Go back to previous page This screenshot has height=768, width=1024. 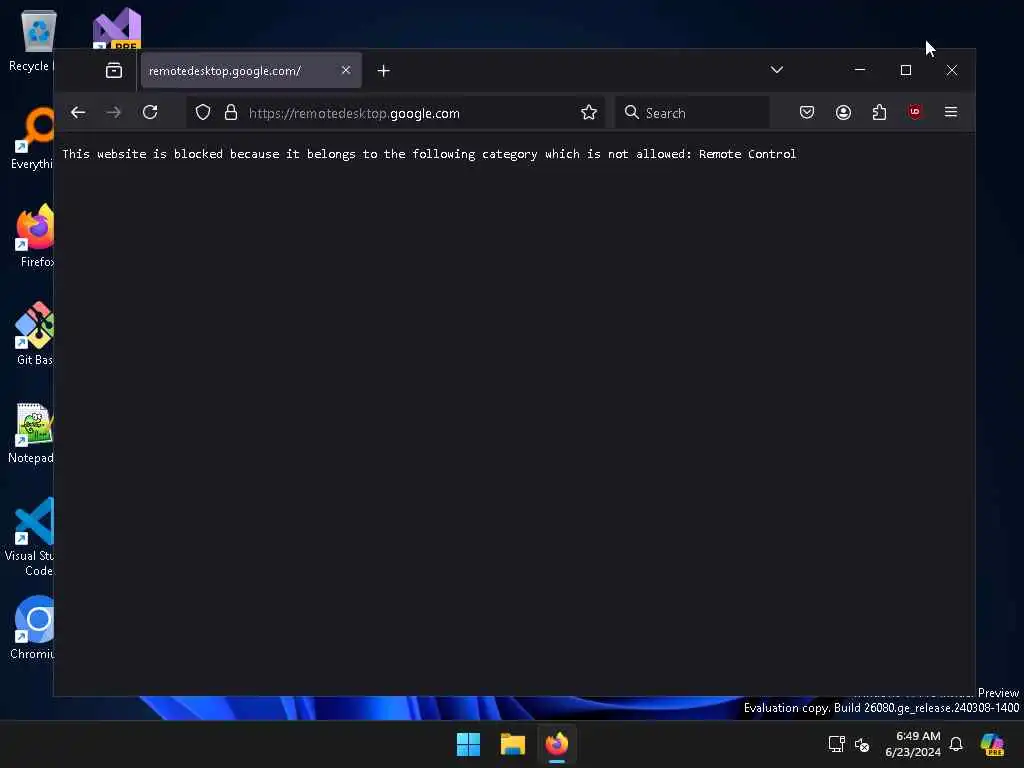point(78,112)
